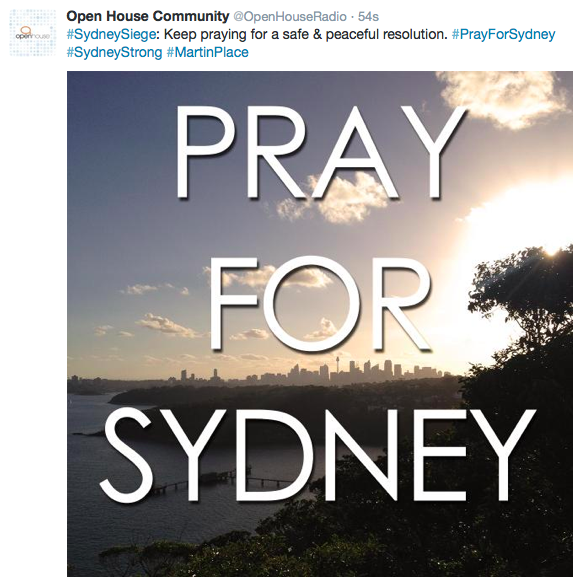Open the @OpenHouseRadio handle link
The height and width of the screenshot is (587, 582).
tap(290, 16)
